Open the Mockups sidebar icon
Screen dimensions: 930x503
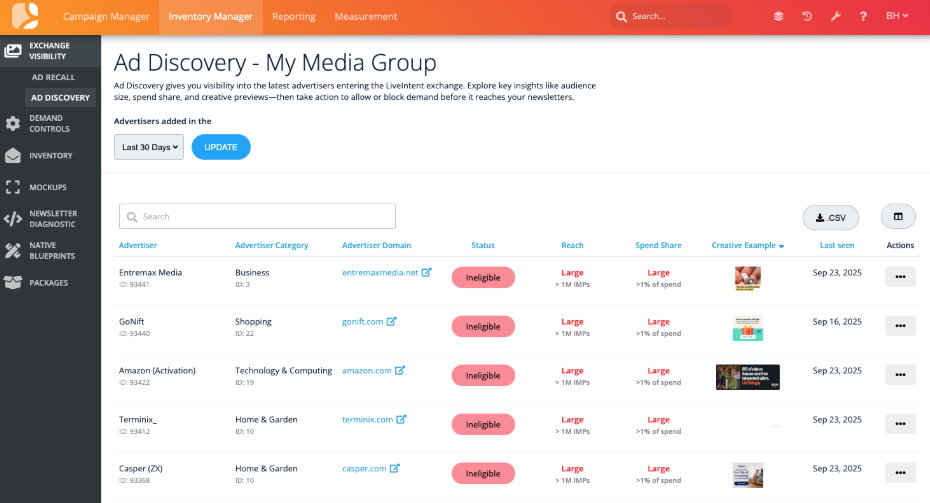tap(13, 187)
